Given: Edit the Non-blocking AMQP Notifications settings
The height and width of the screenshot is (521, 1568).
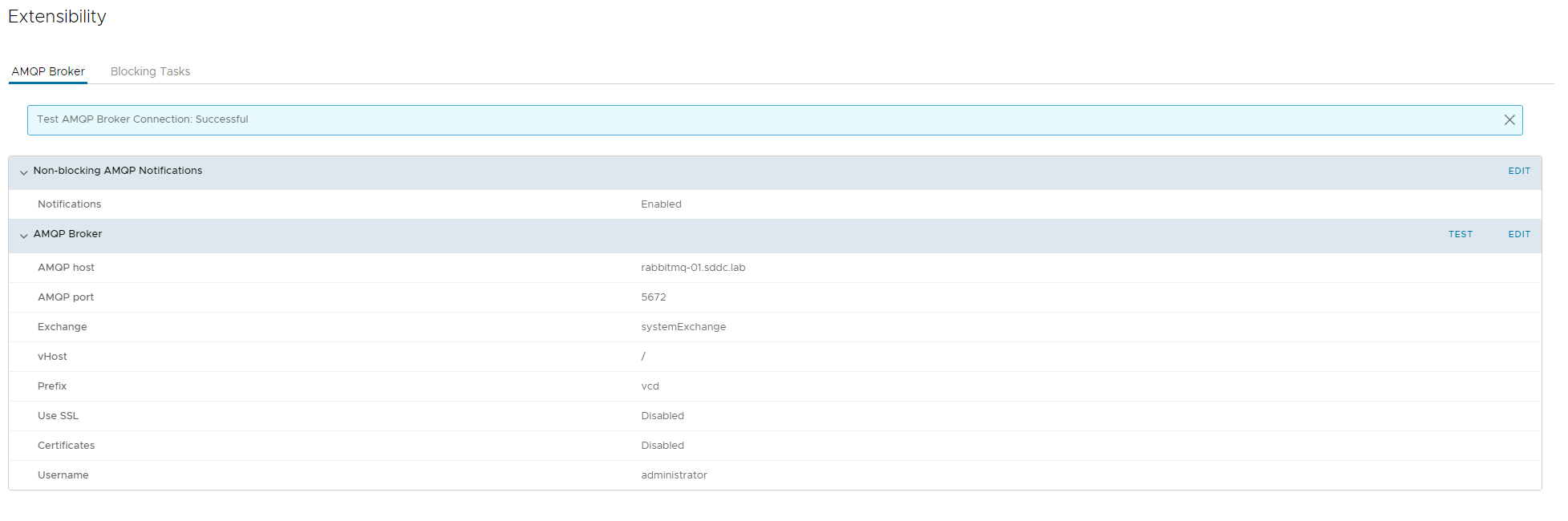Looking at the screenshot, I should [x=1518, y=172].
